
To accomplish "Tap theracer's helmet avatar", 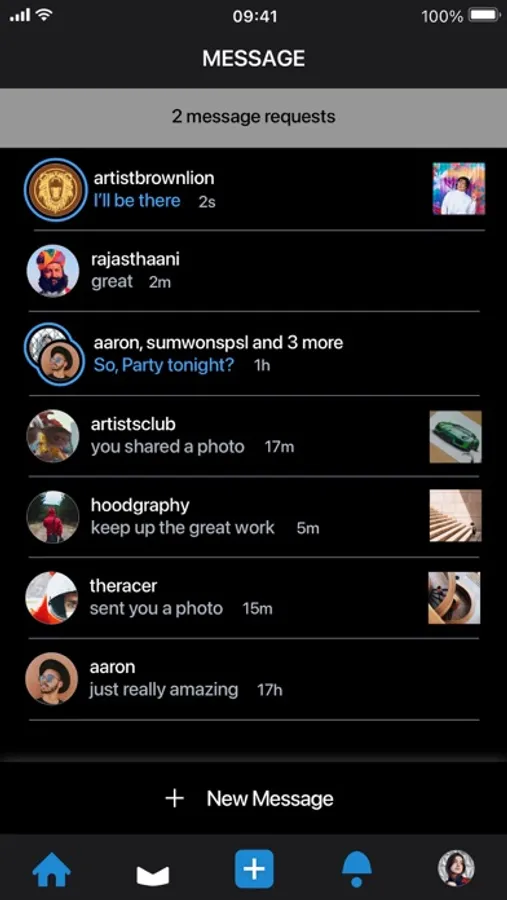I will point(52,598).
